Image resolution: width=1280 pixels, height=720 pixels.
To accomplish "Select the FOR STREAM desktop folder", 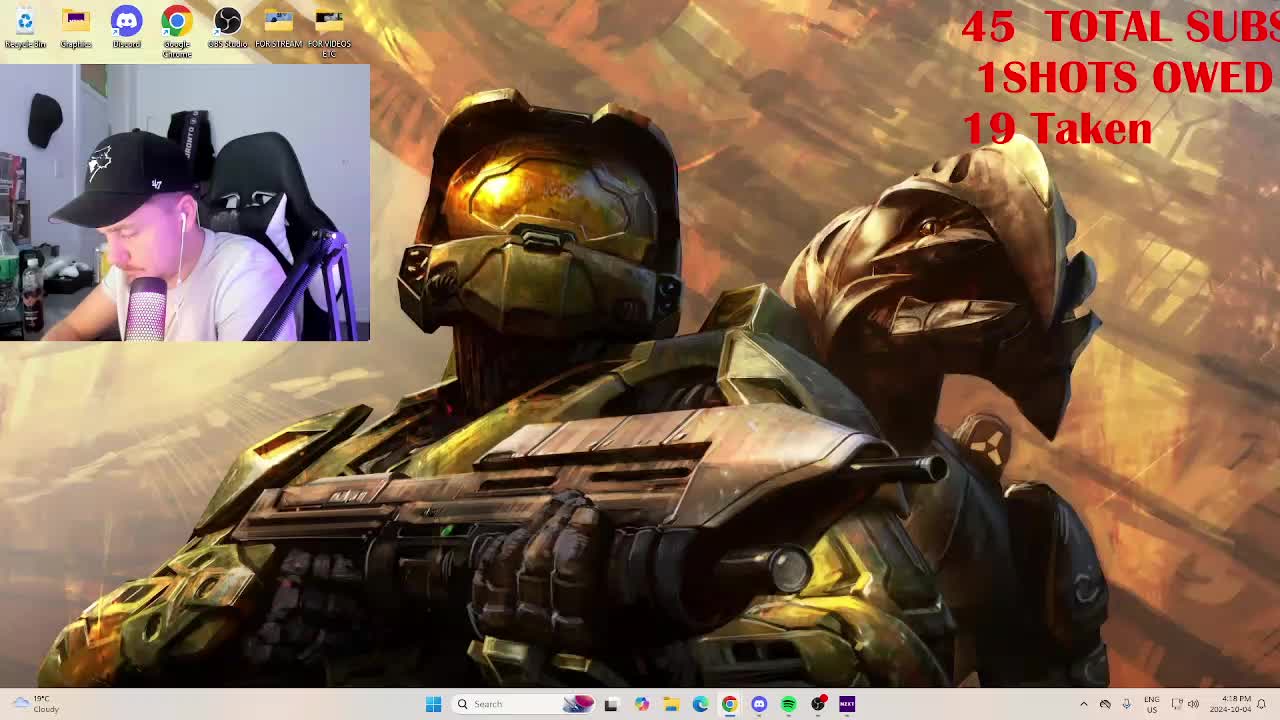I will (278, 29).
